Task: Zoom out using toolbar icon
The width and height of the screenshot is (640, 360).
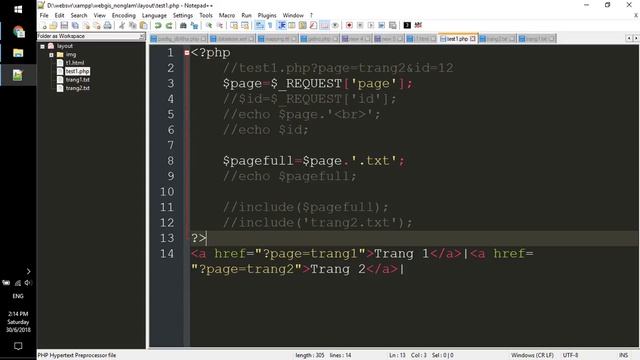Action: click(x=220, y=26)
